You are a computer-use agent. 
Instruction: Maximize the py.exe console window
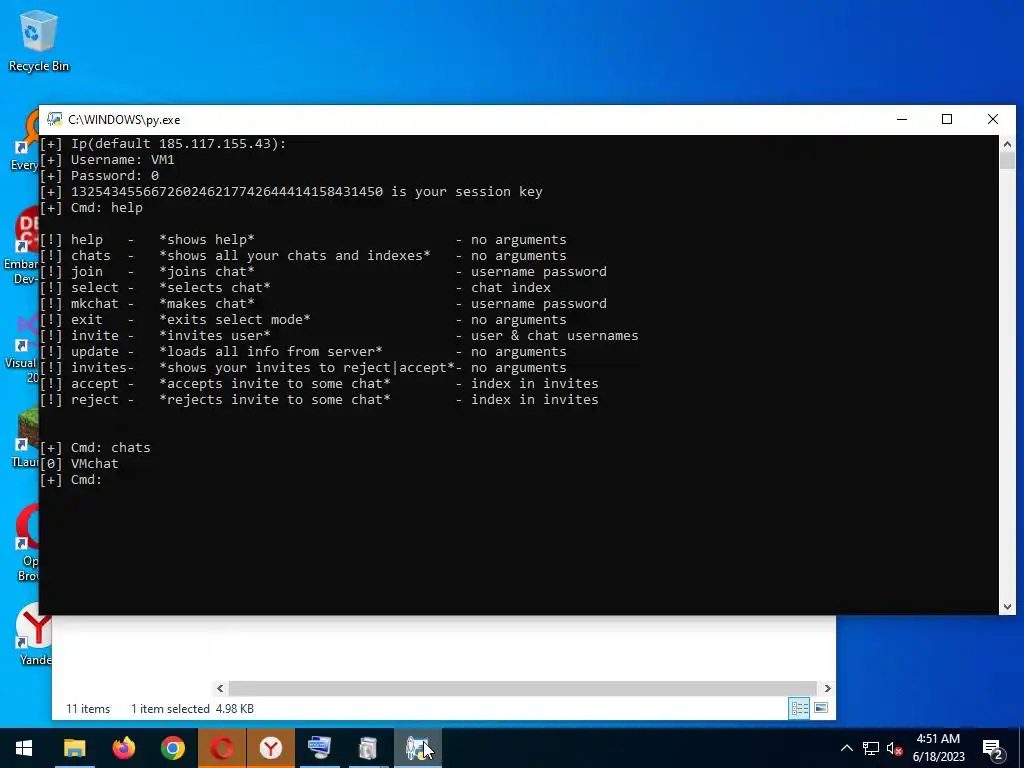(947, 119)
